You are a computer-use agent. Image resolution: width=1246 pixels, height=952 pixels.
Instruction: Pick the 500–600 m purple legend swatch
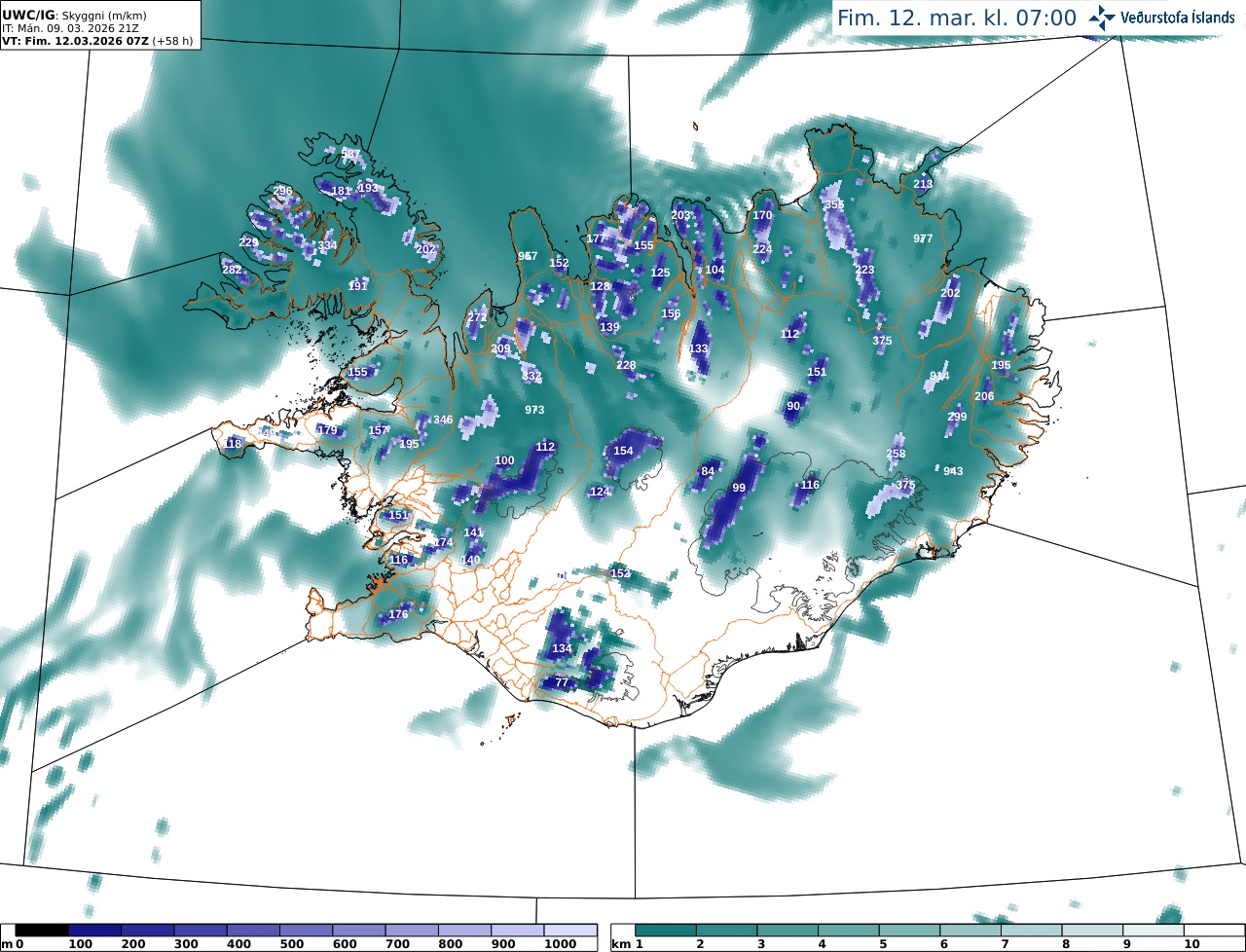coord(306,931)
